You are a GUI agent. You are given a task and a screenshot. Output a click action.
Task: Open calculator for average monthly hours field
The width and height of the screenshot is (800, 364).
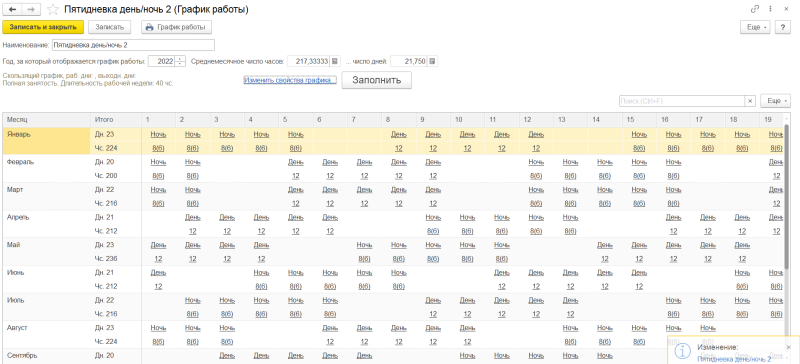point(335,61)
